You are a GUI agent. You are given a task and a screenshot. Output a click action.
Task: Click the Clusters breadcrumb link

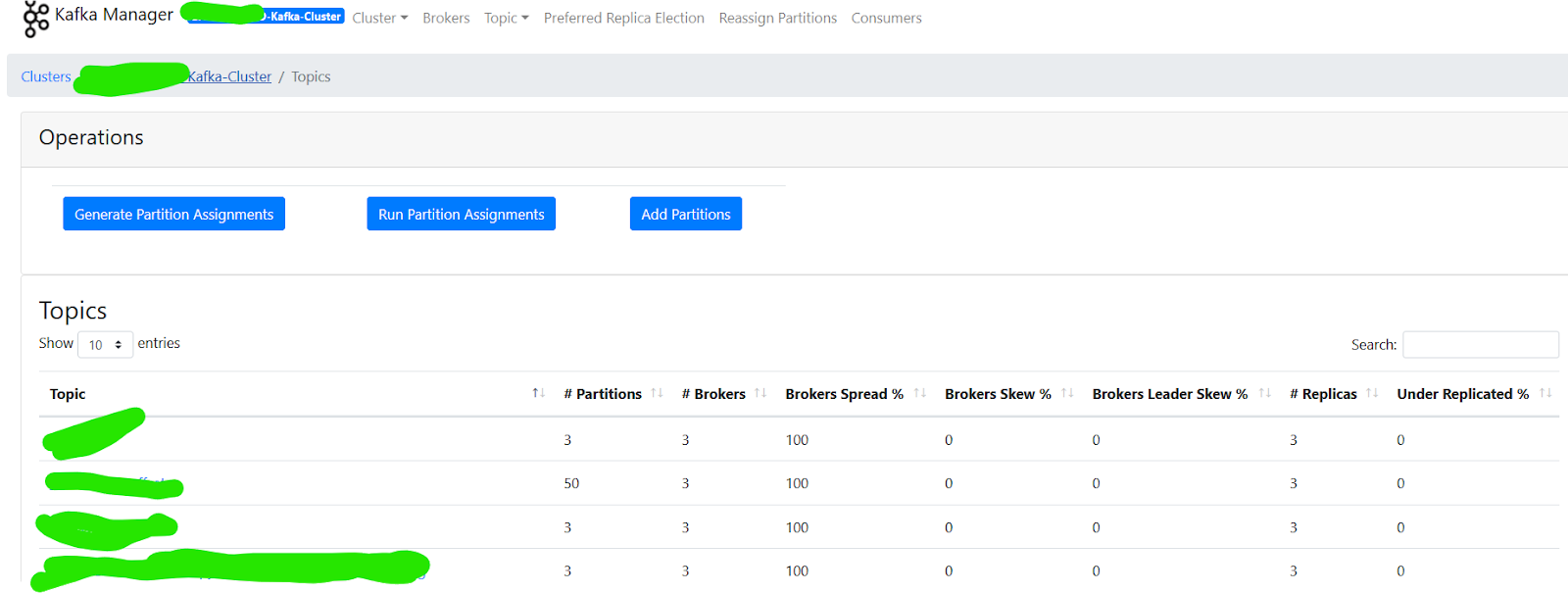(46, 76)
